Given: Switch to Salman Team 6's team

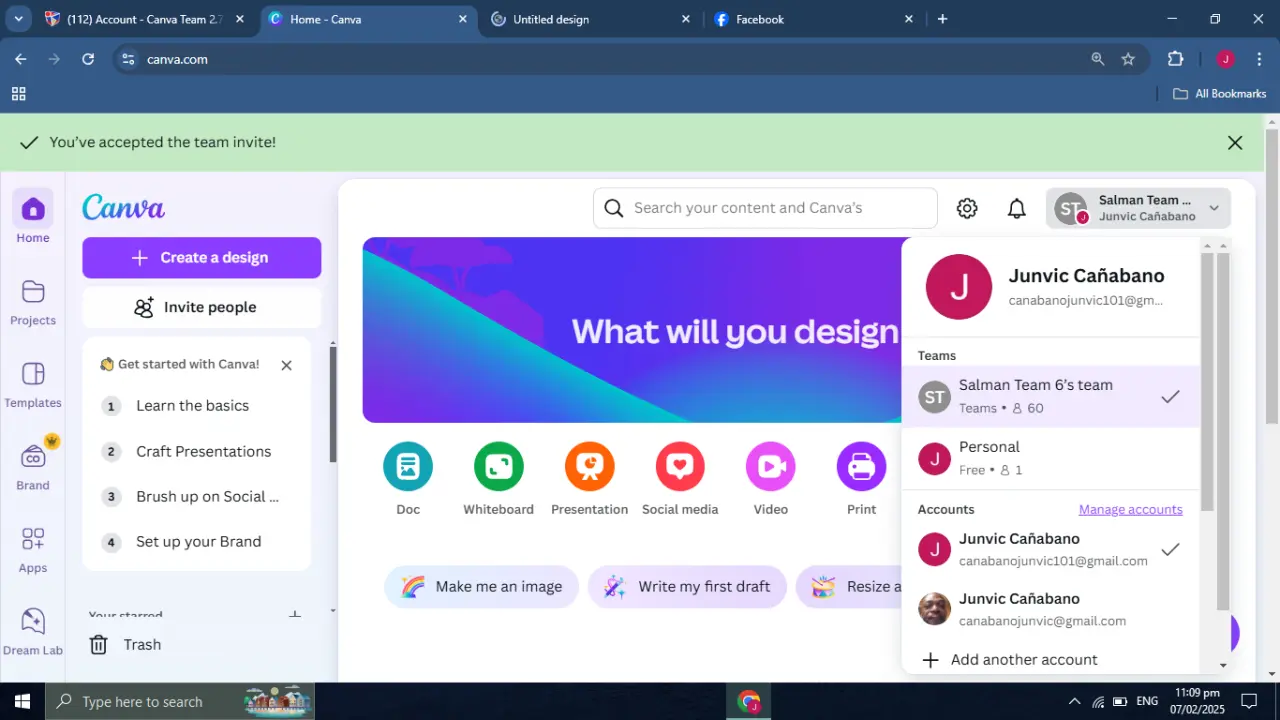Looking at the screenshot, I should point(1051,396).
